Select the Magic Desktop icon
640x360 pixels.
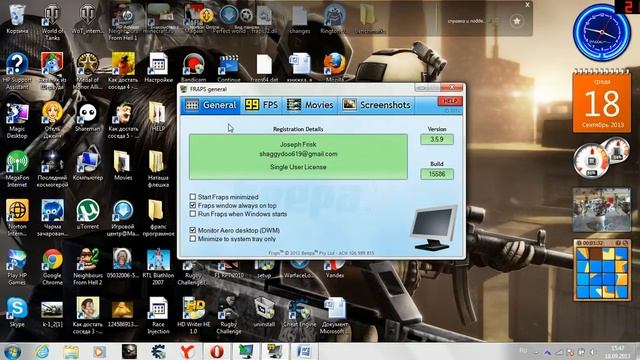click(x=17, y=120)
